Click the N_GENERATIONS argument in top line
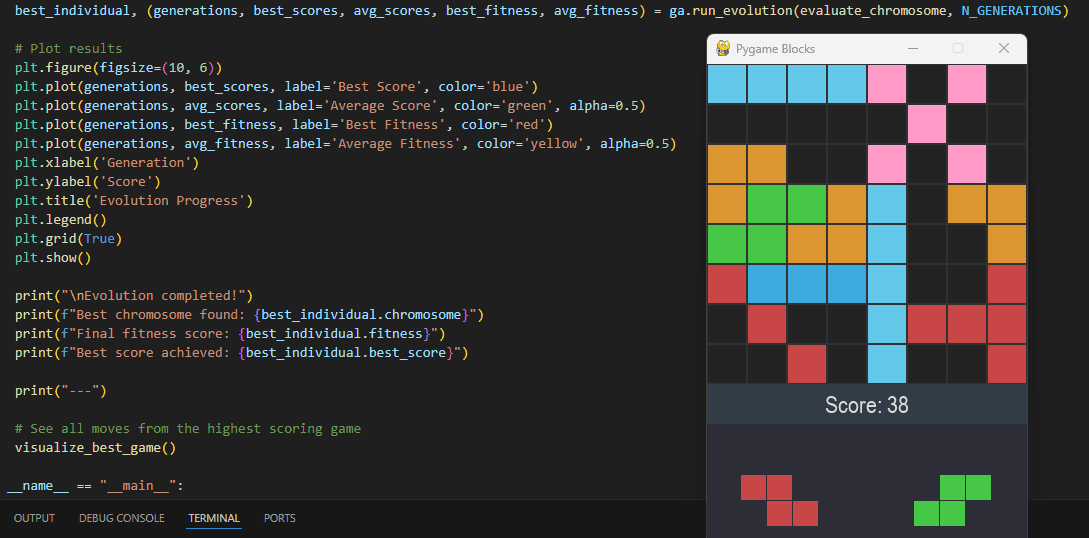This screenshot has height=538, width=1089. pos(1009,11)
